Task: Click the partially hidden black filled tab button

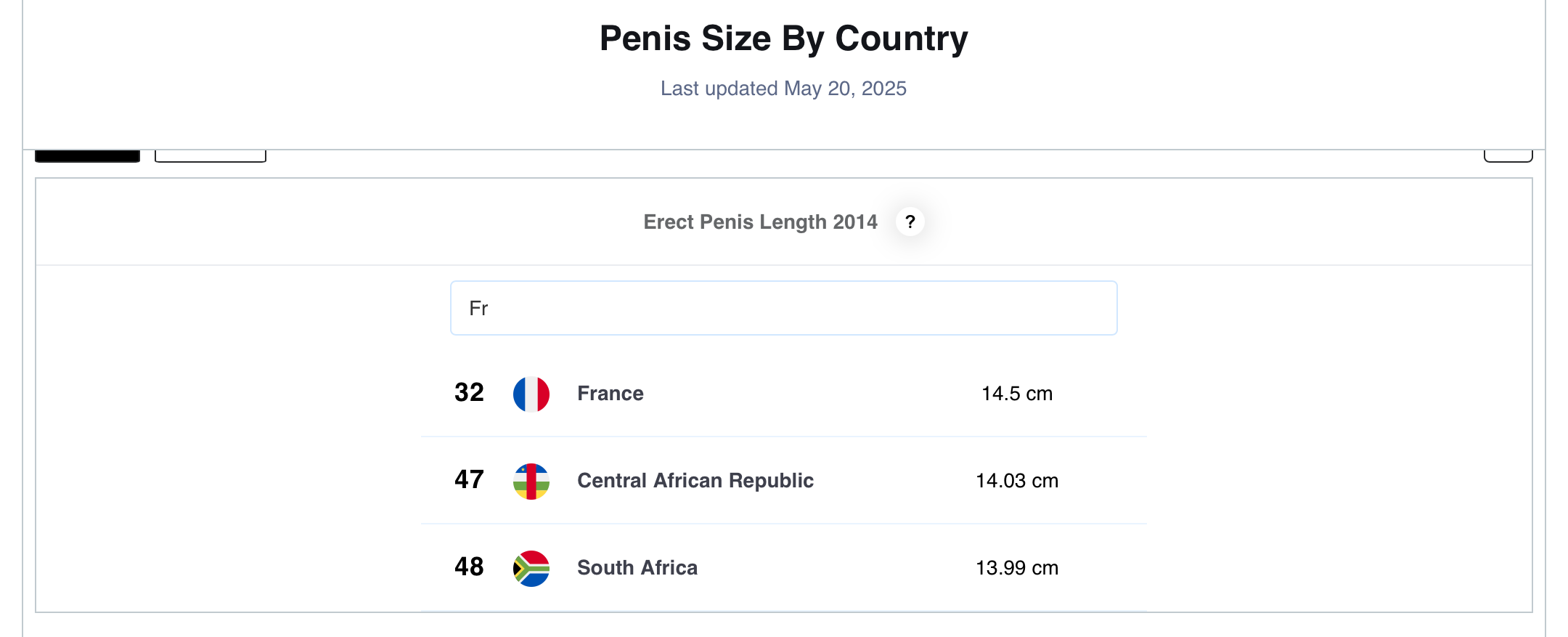Action: pyautogui.click(x=87, y=155)
